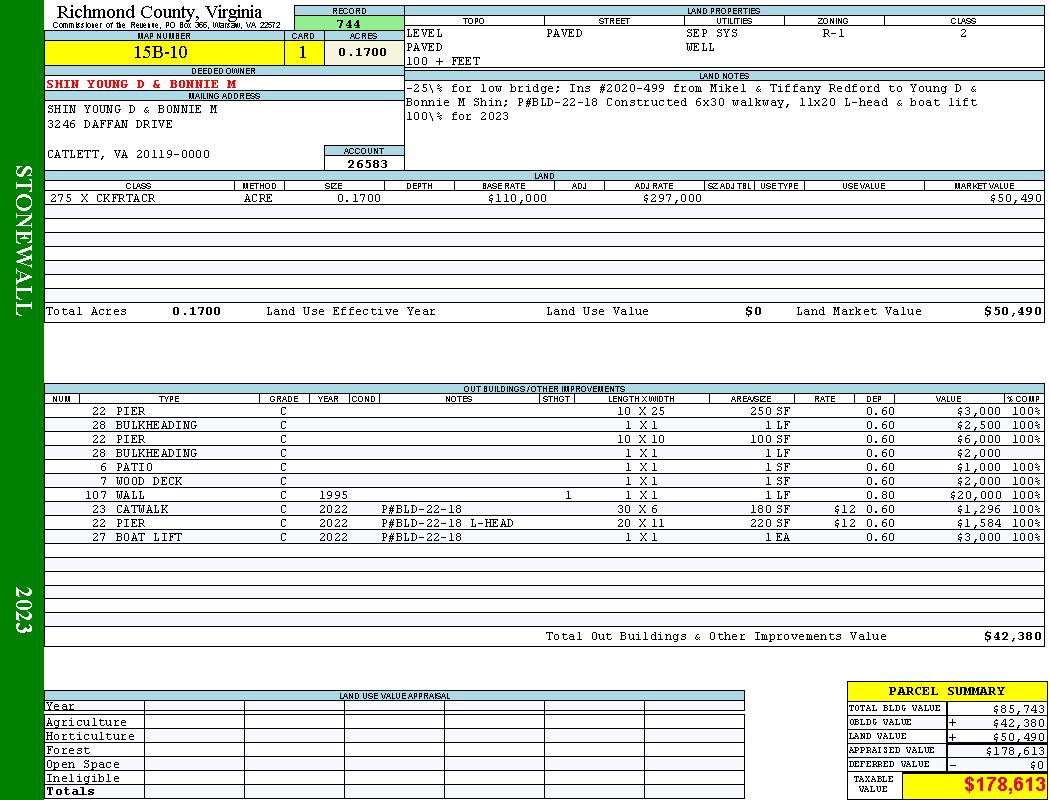Select land row market value $50,490
This screenshot has height=800, width=1050.
tap(1015, 198)
